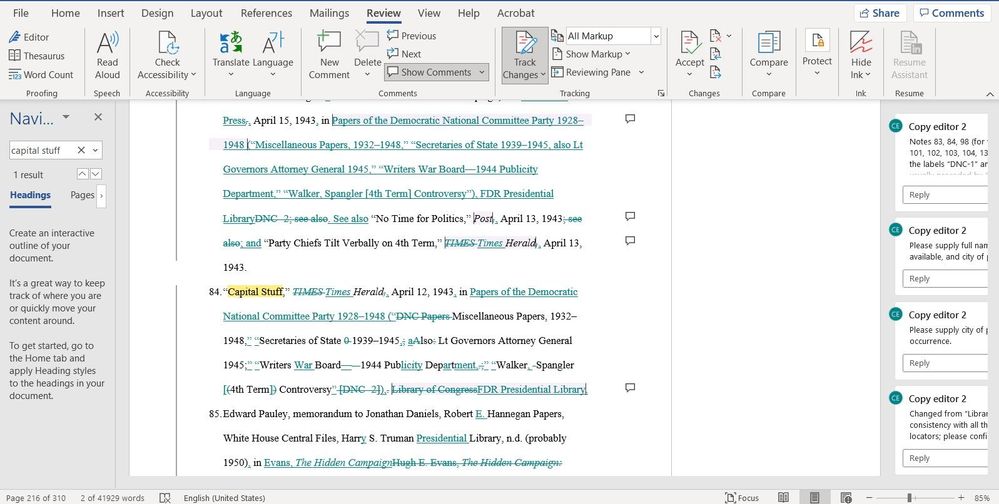Zoom out with the minus button
The height and width of the screenshot is (504, 999).
click(x=869, y=498)
